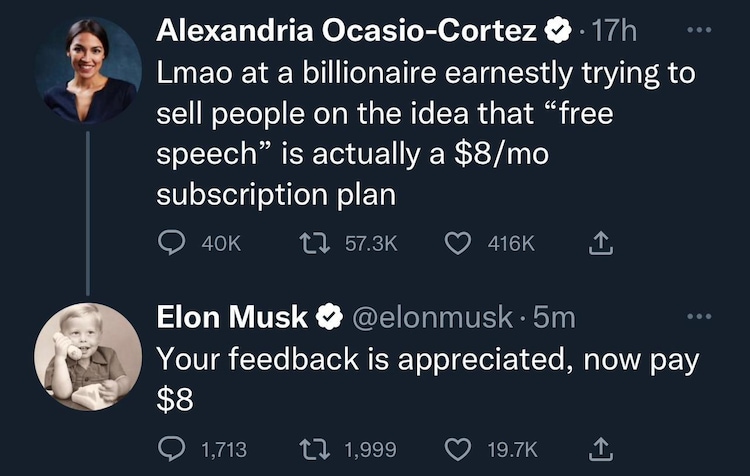
Task: Reply to Alexandria Ocasio-Cortez's tweet
Action: pos(171,243)
